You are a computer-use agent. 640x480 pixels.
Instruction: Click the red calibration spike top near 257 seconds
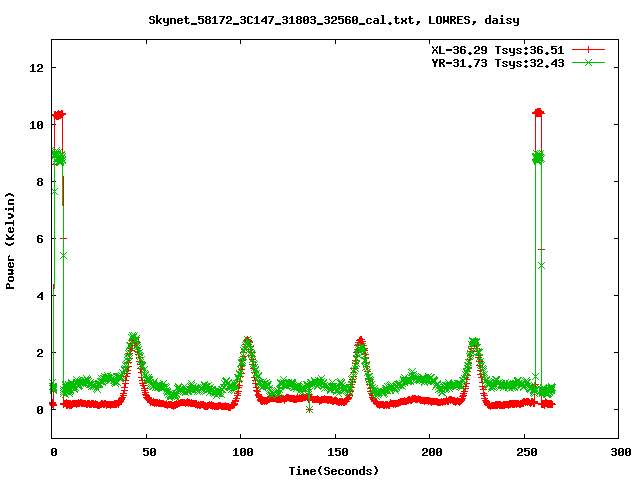(x=539, y=112)
